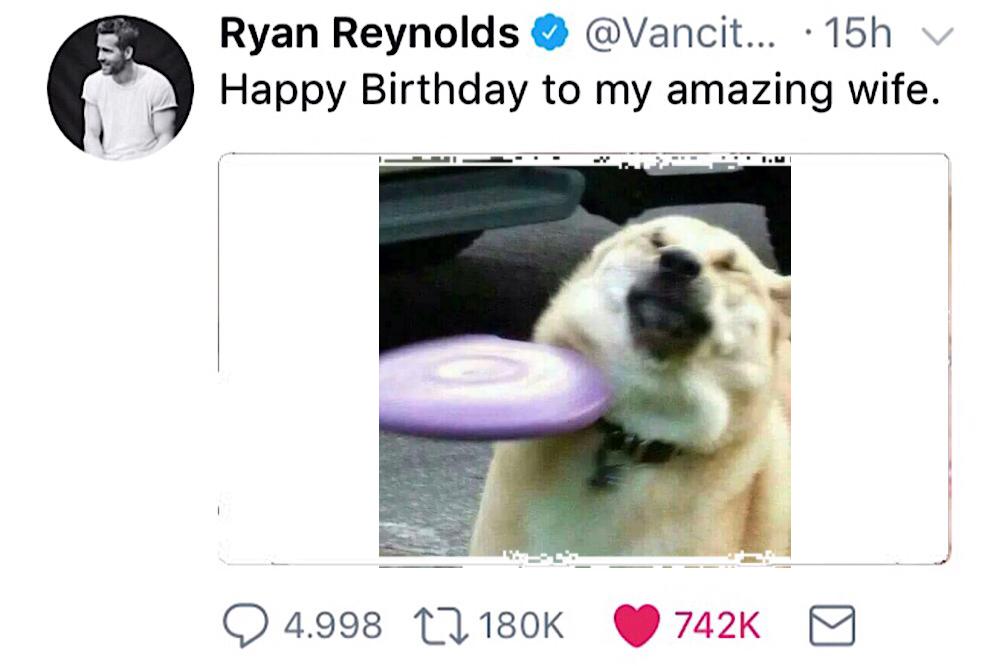Visit the @Vancit... handle profile
The height and width of the screenshot is (666, 1000).
(680, 33)
